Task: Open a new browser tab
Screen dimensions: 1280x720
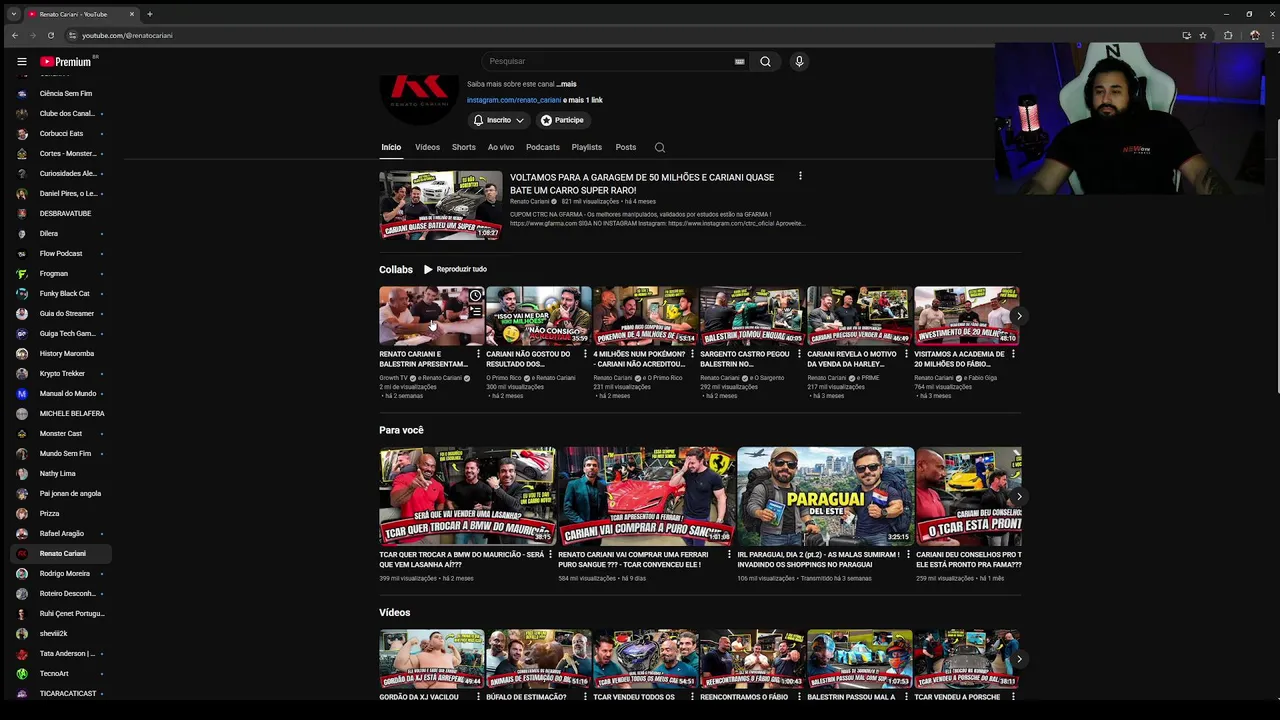Action: click(x=150, y=14)
